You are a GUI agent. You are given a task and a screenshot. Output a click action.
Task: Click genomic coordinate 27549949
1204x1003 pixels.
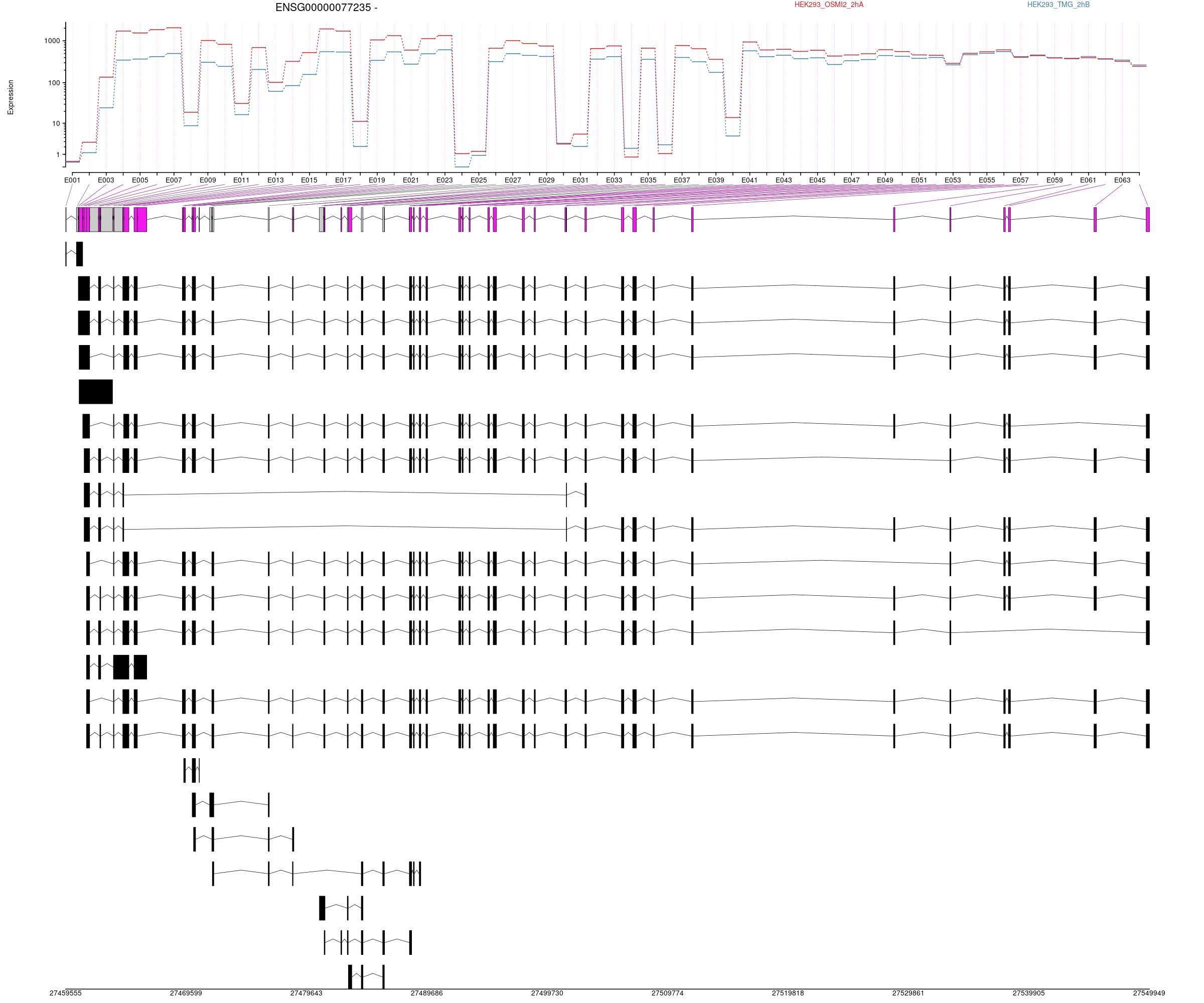coord(1149,993)
